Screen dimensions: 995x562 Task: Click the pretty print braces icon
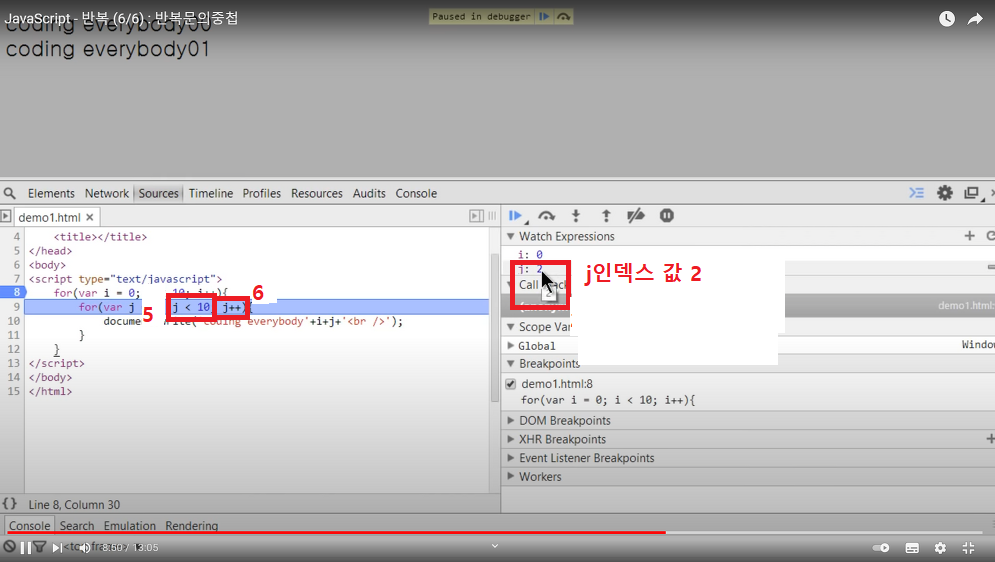(10, 504)
